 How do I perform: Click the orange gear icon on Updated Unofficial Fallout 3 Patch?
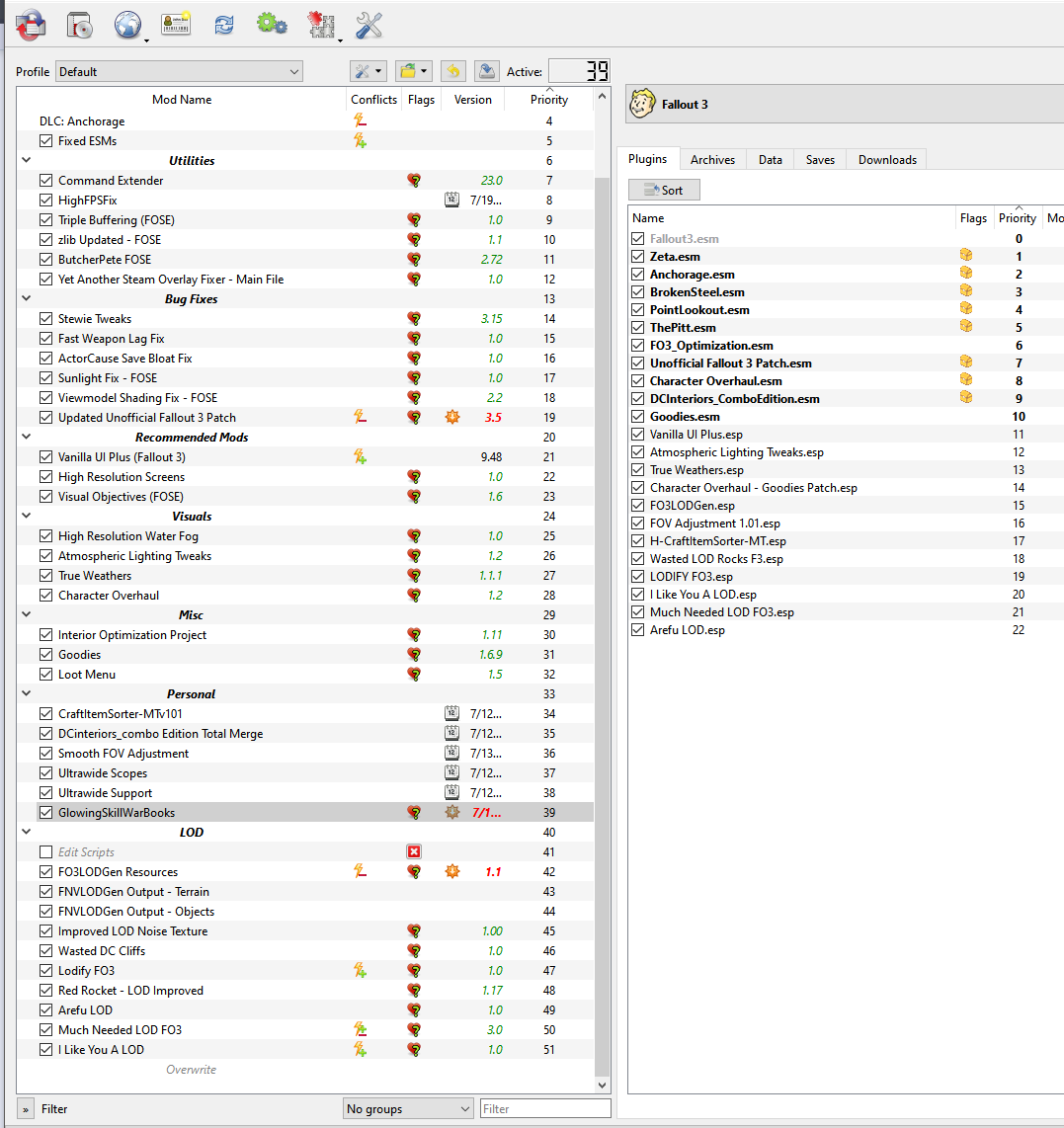452,417
